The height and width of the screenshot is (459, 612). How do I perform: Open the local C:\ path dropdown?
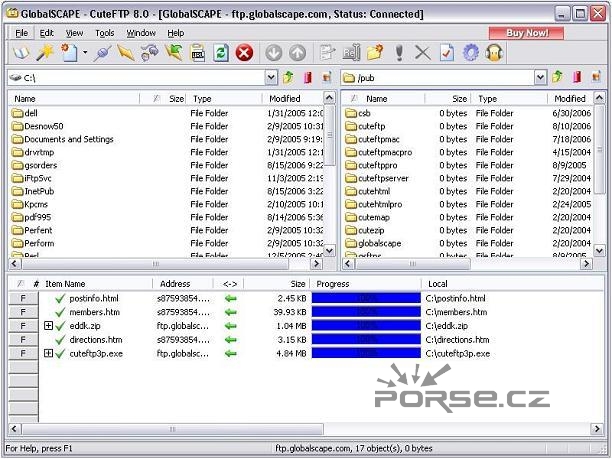click(x=271, y=78)
